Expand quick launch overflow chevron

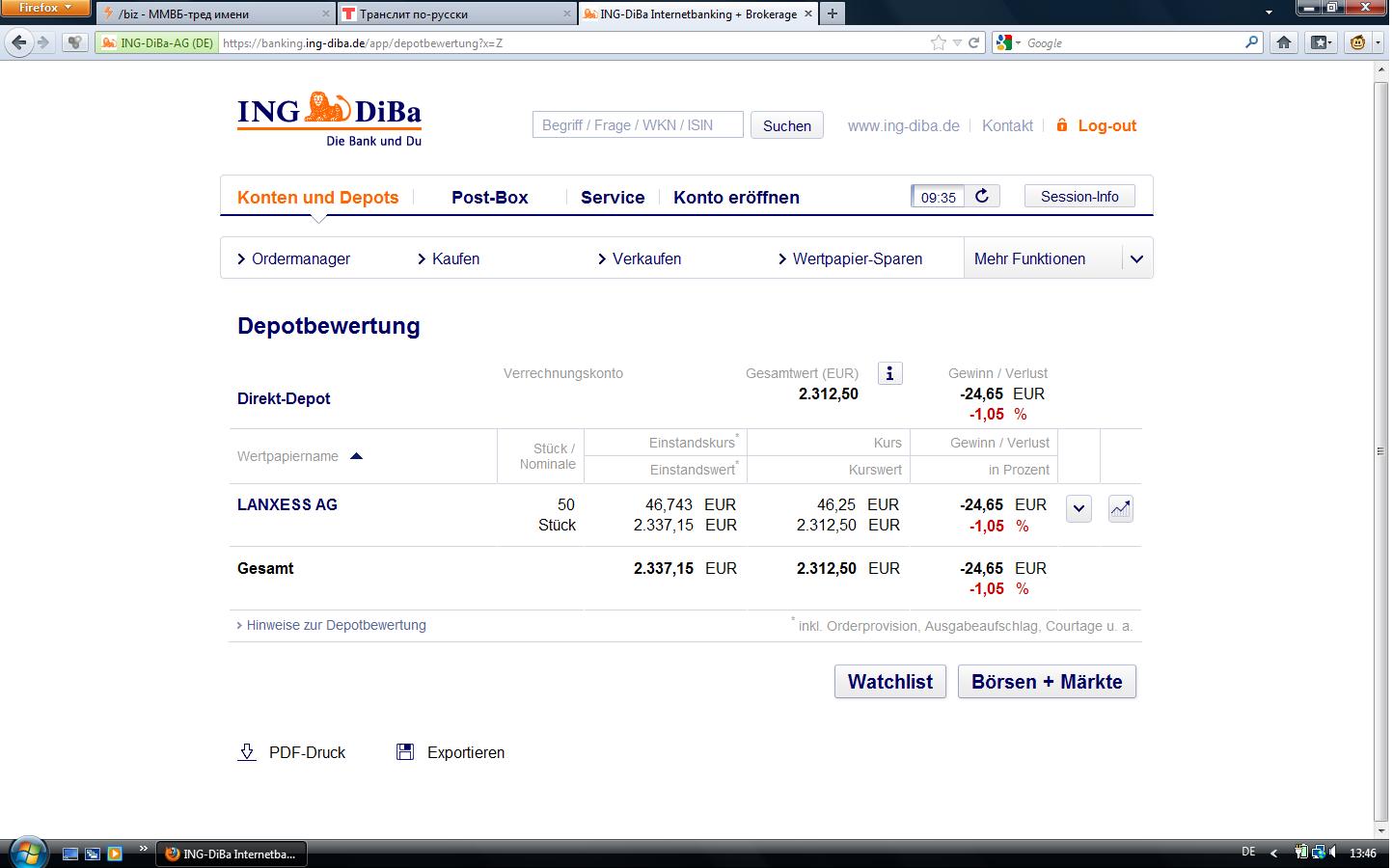click(144, 849)
